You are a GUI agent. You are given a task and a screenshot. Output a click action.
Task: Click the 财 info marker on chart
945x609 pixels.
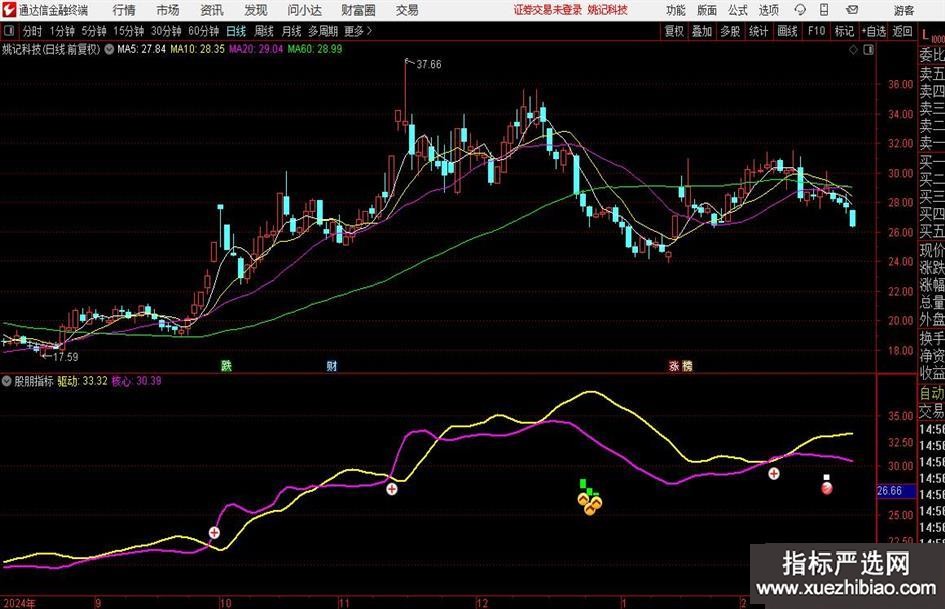(331, 365)
